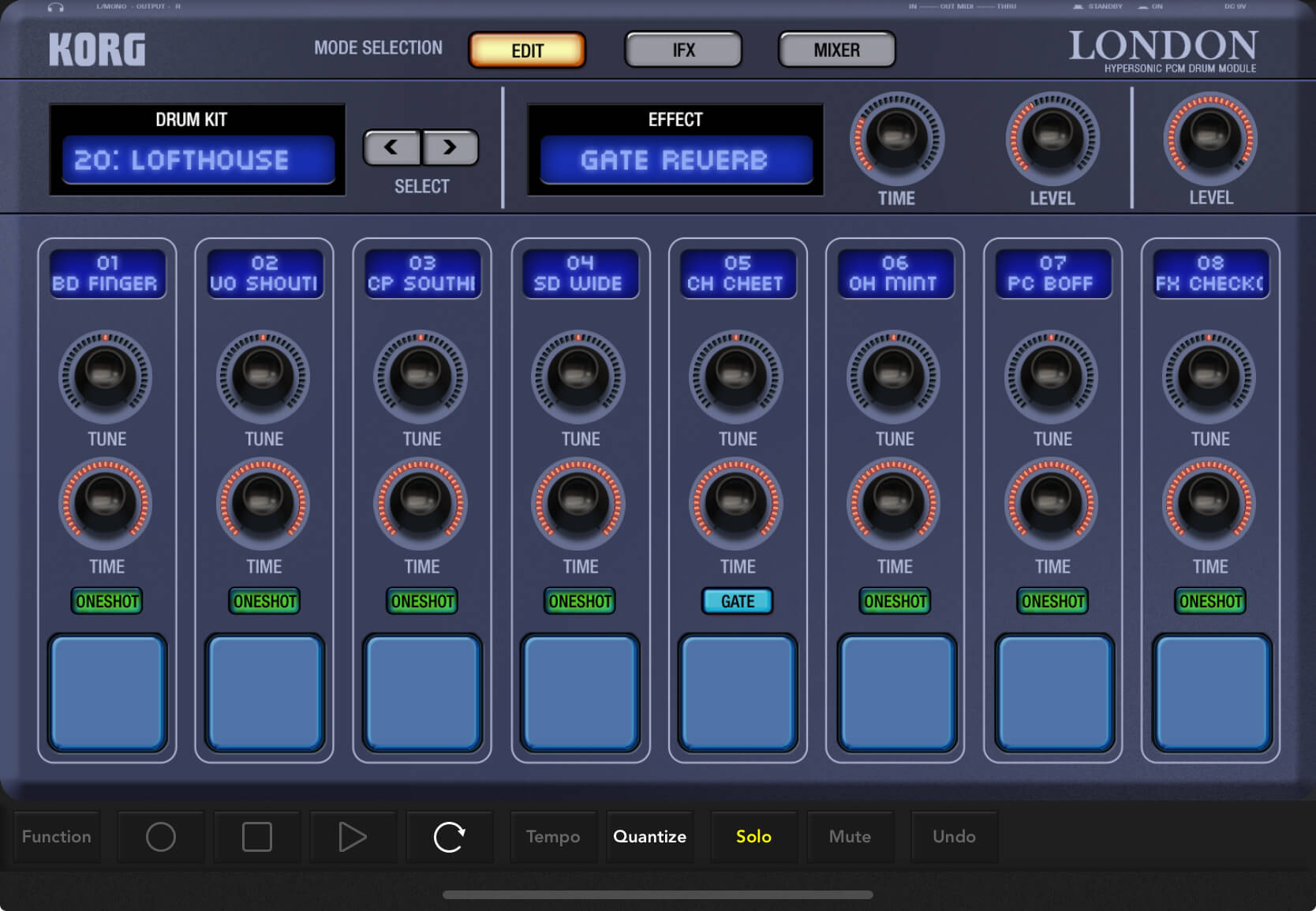Screen dimensions: 1316x911
Task: Start playback with the play triangle
Action: [352, 837]
